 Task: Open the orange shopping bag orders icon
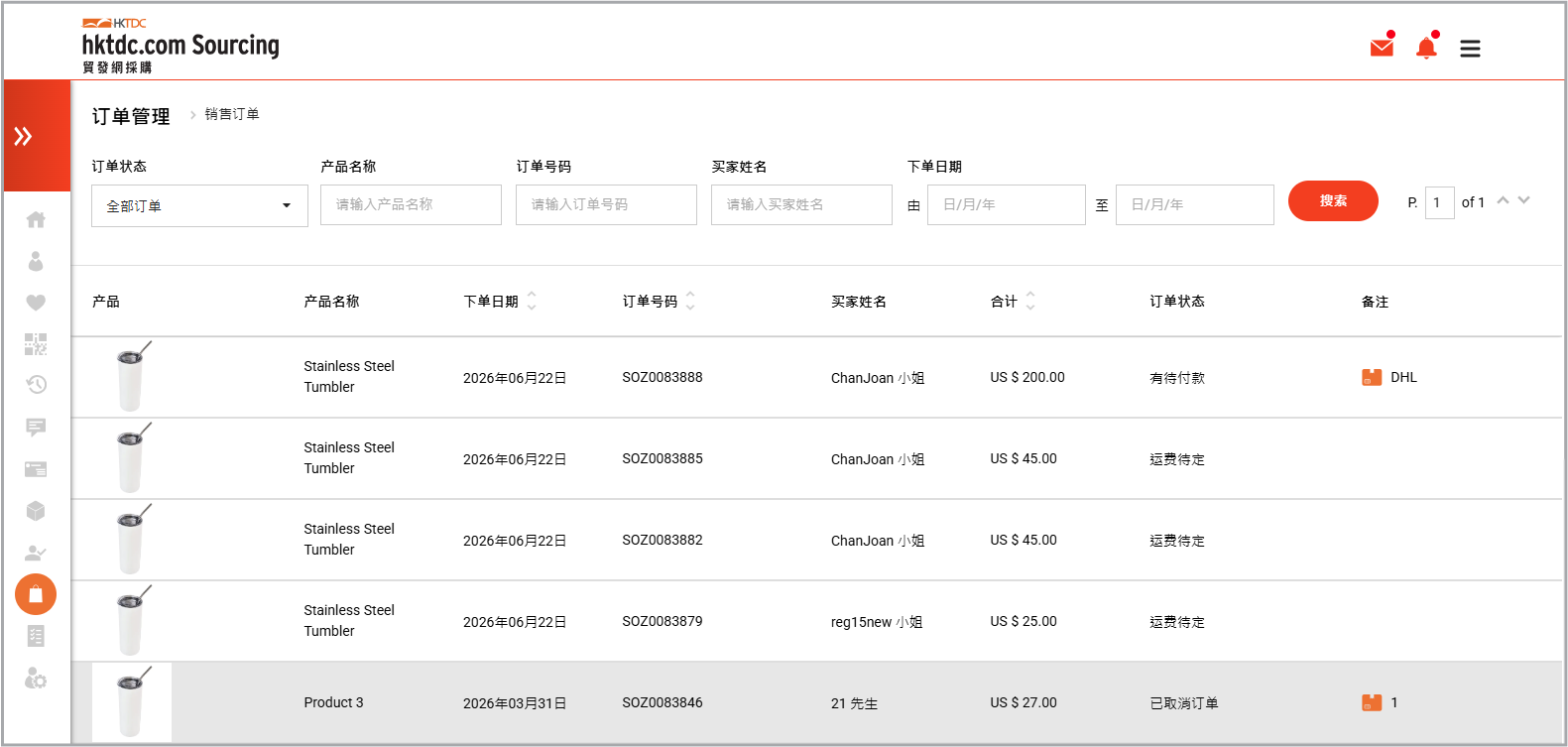(36, 594)
